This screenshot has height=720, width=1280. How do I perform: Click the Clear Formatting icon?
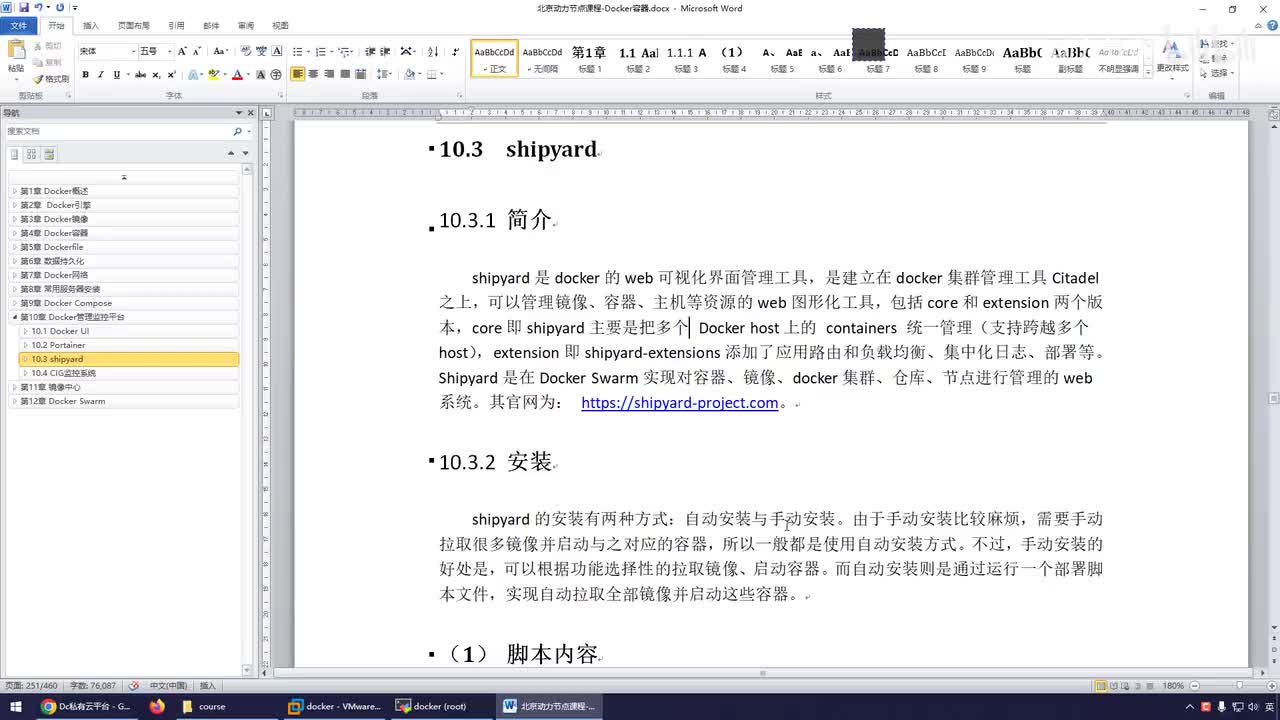pyautogui.click(x=245, y=51)
